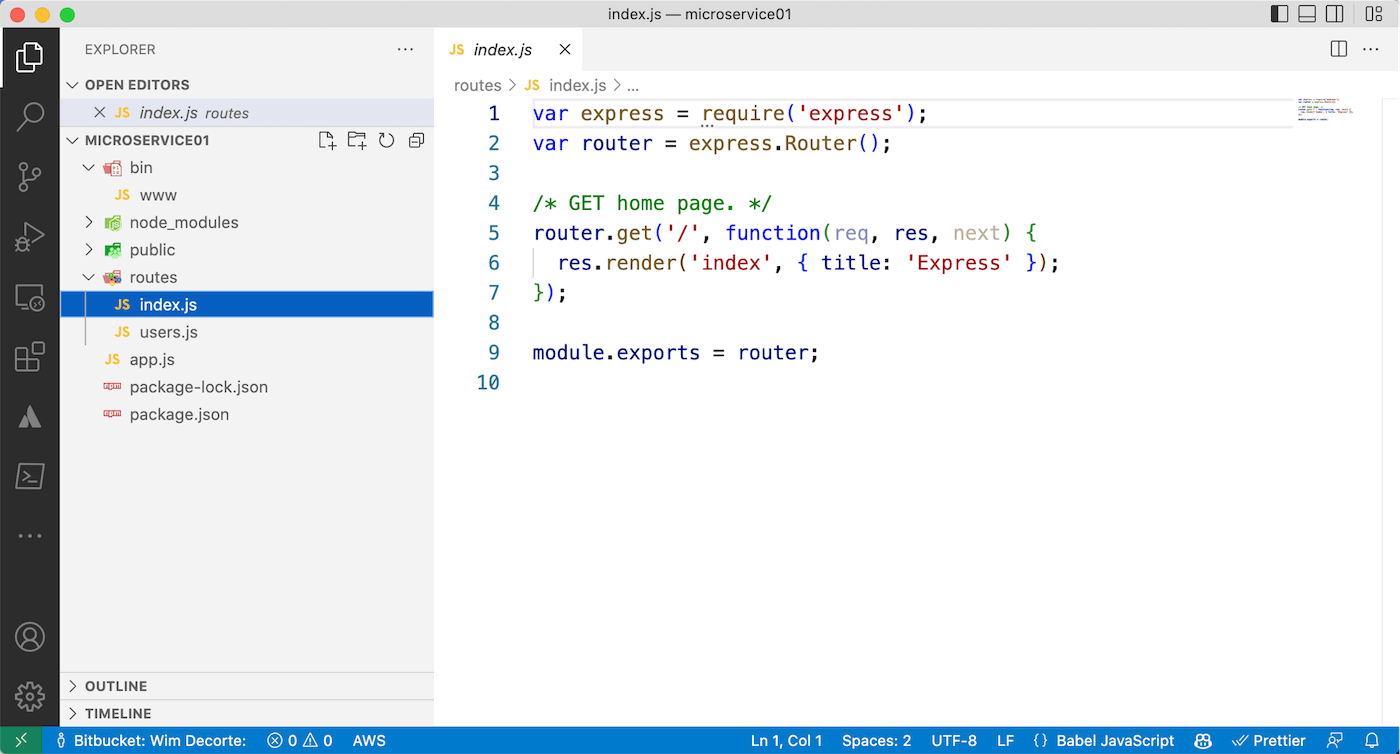Split the editor to the right
This screenshot has width=1400, height=754.
coord(1339,49)
